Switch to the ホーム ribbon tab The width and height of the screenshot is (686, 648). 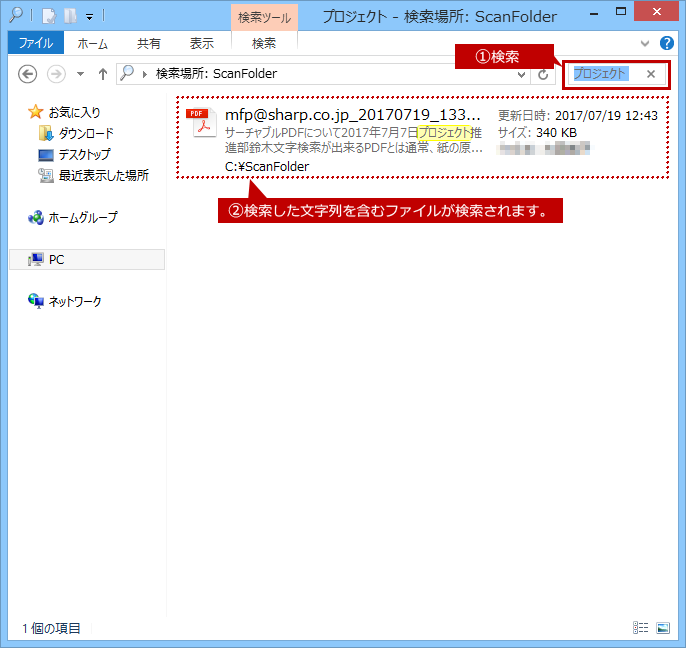click(x=93, y=43)
